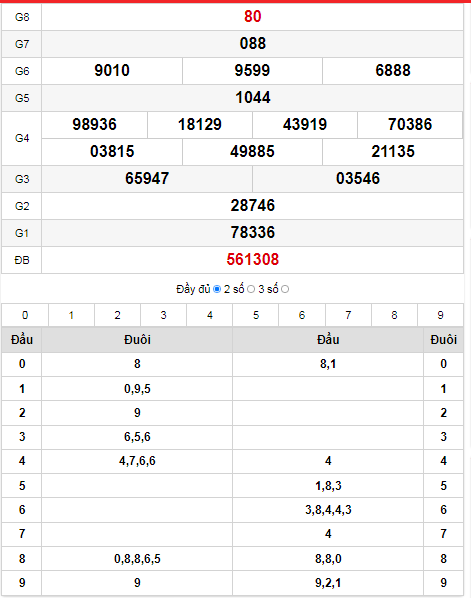Click the G8 prize number 80
The height and width of the screenshot is (598, 471).
point(252,17)
